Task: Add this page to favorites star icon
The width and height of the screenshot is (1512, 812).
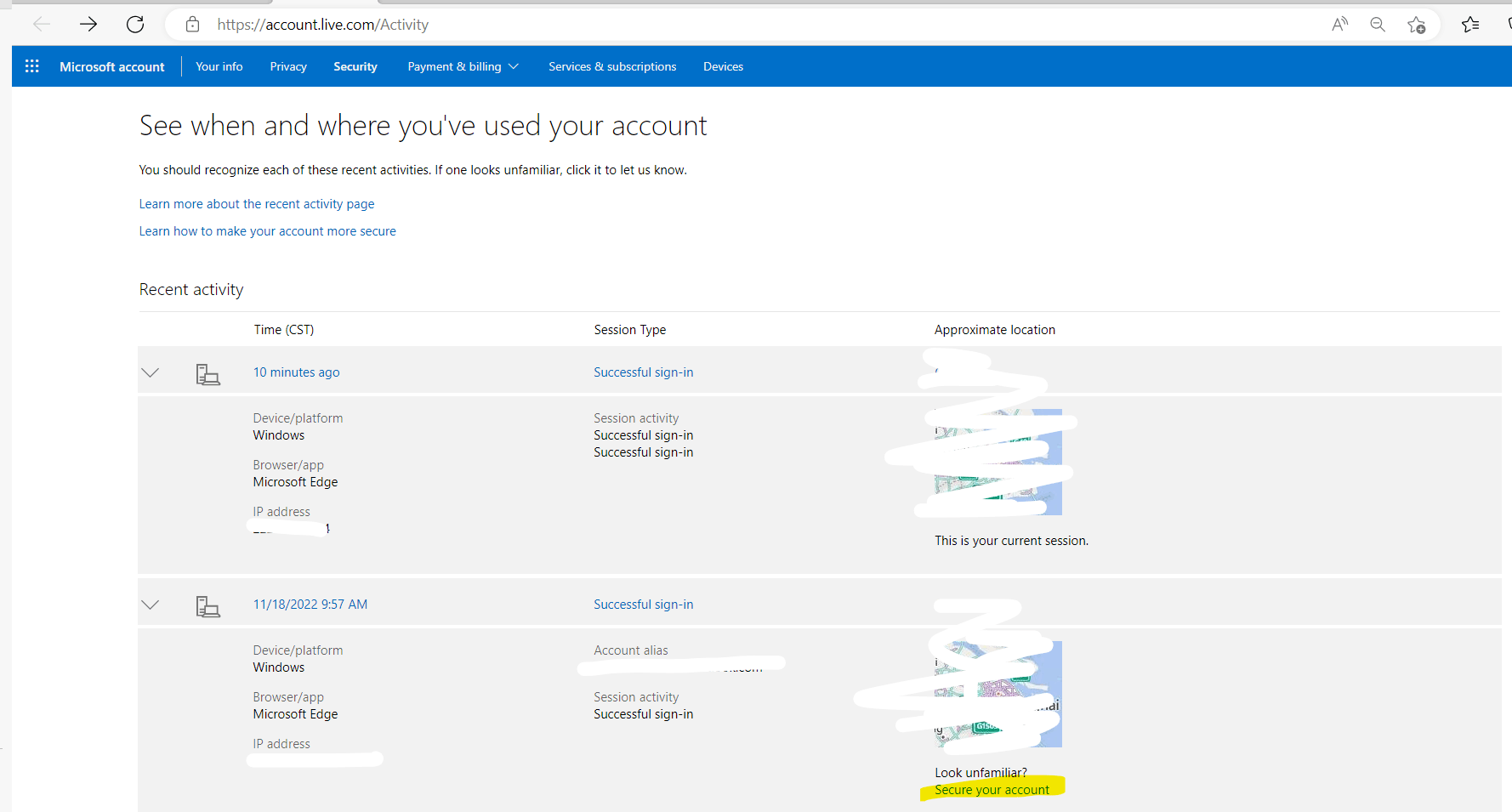Action: click(1416, 25)
